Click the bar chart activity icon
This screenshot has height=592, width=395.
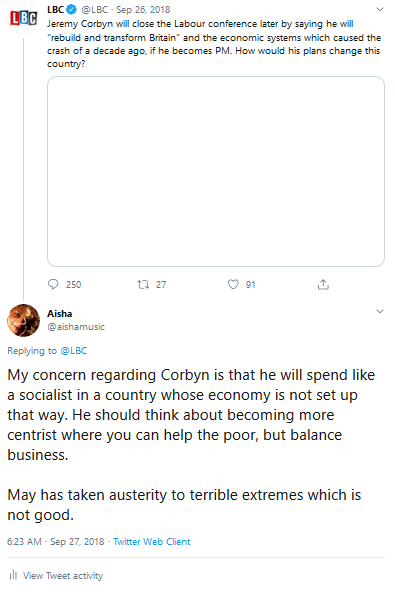13,575
